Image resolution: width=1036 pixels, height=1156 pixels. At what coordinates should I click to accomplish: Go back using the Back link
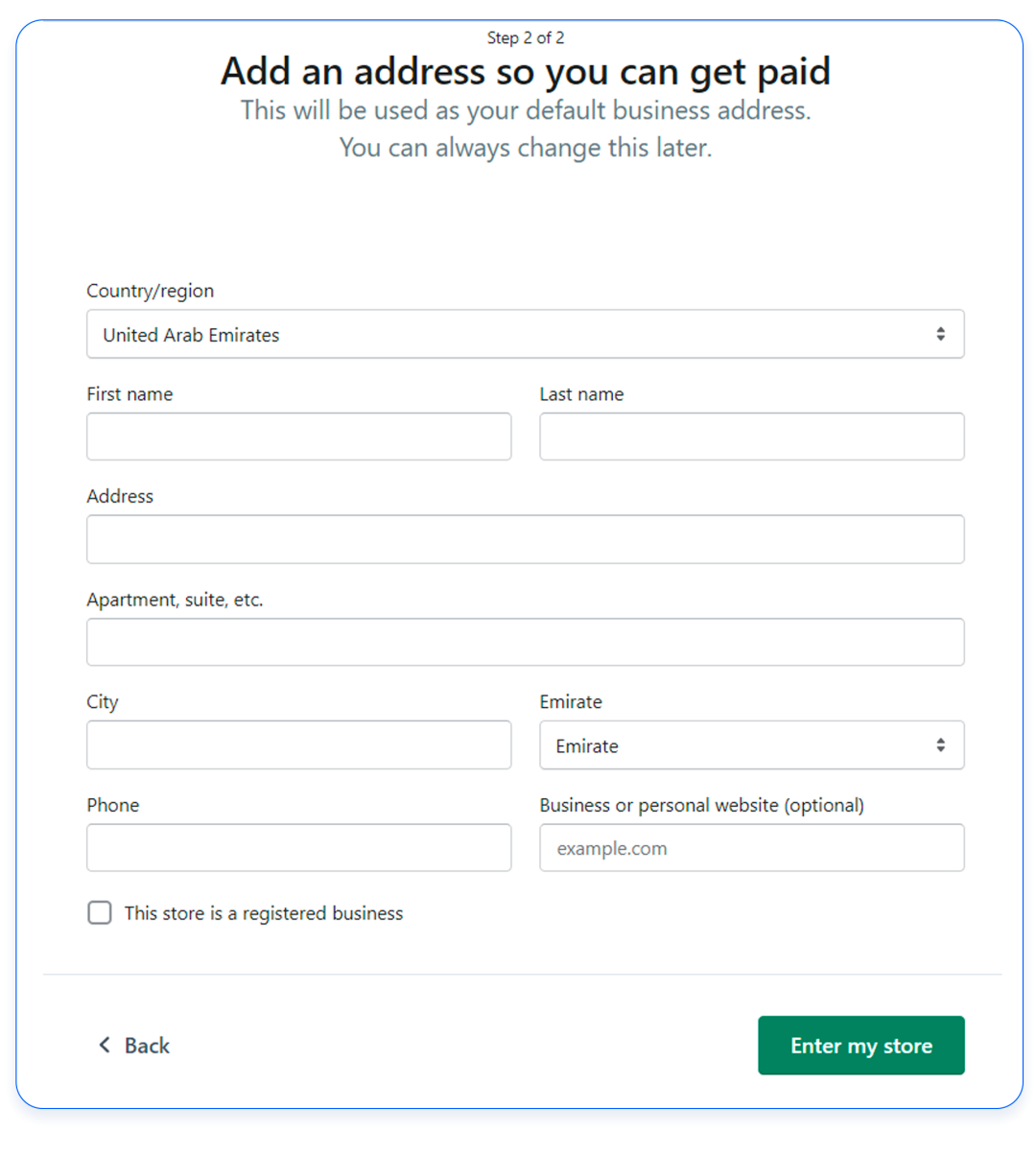pyautogui.click(x=146, y=1046)
